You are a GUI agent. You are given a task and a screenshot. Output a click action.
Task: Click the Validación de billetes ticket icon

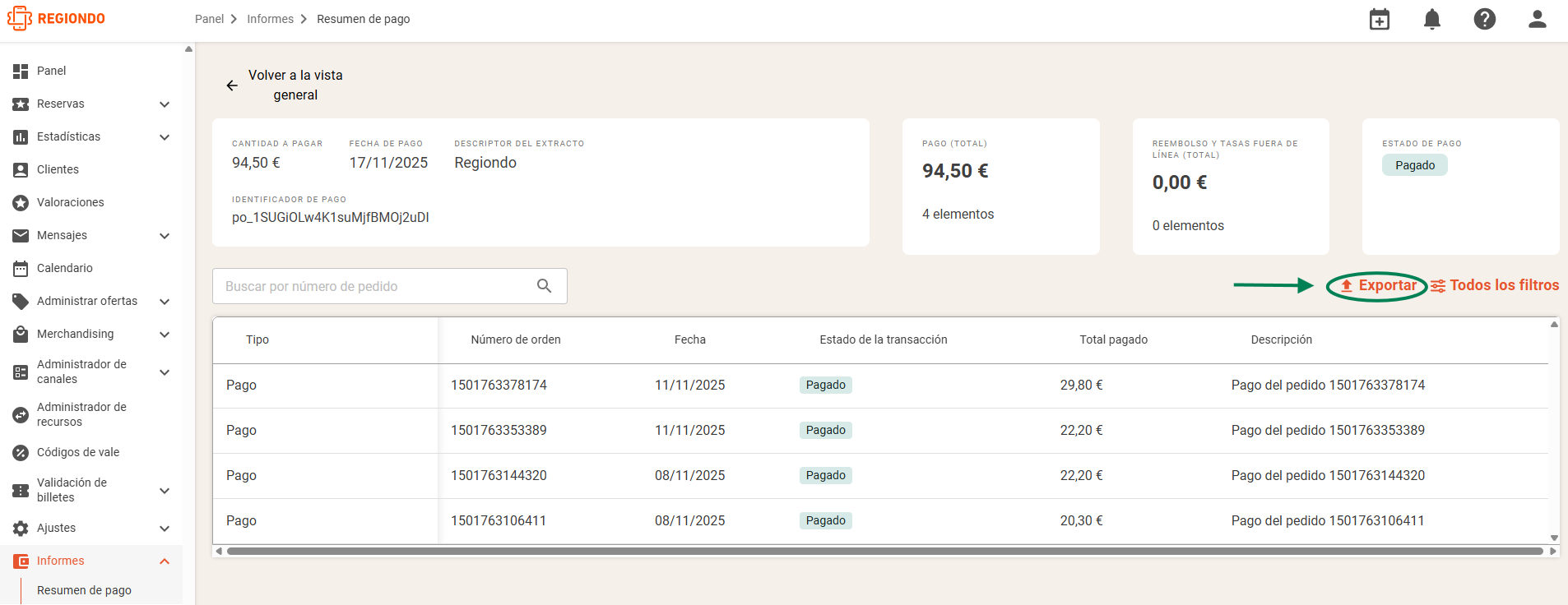click(x=21, y=491)
